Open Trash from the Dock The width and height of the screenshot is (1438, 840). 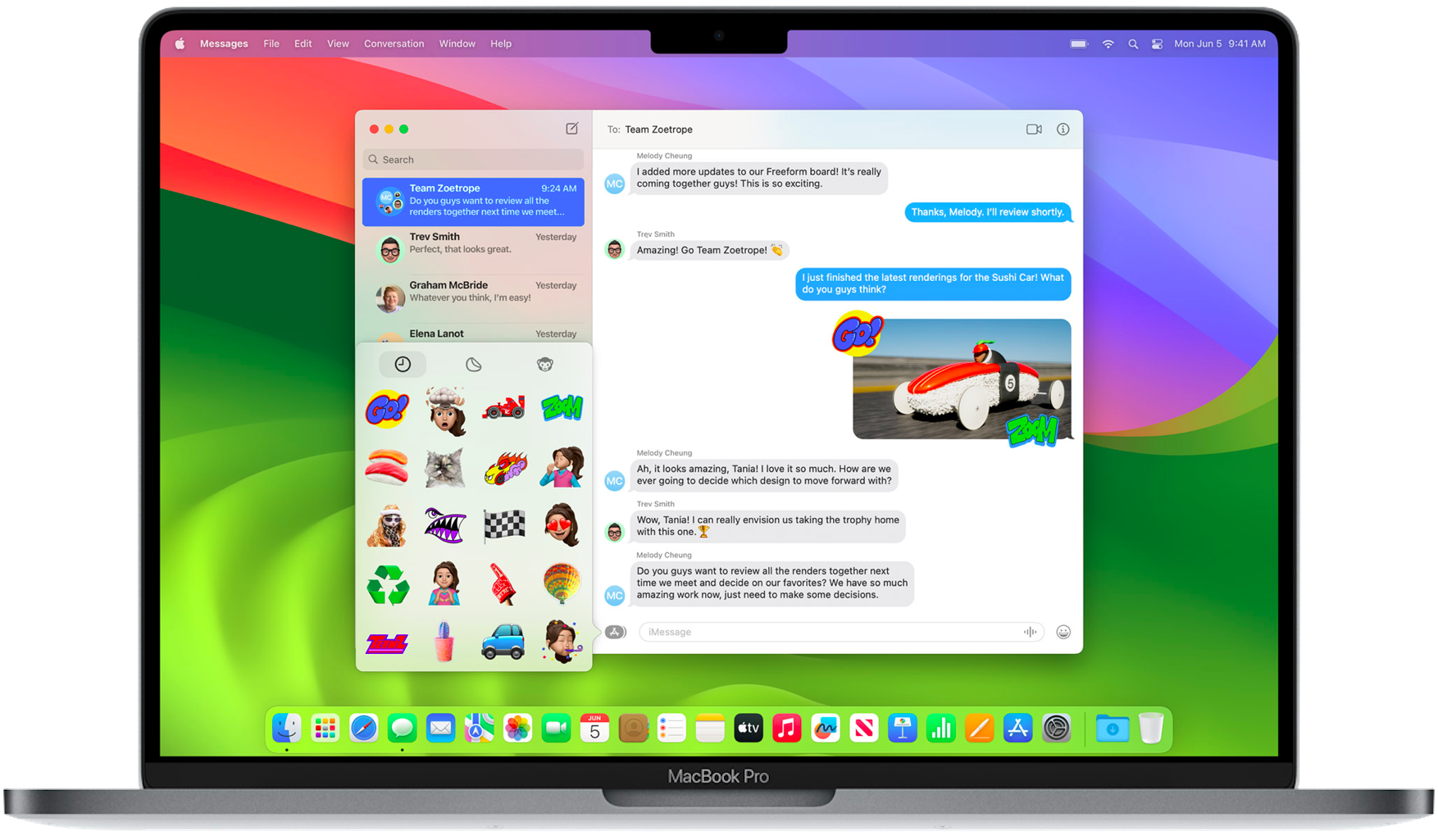(1151, 728)
